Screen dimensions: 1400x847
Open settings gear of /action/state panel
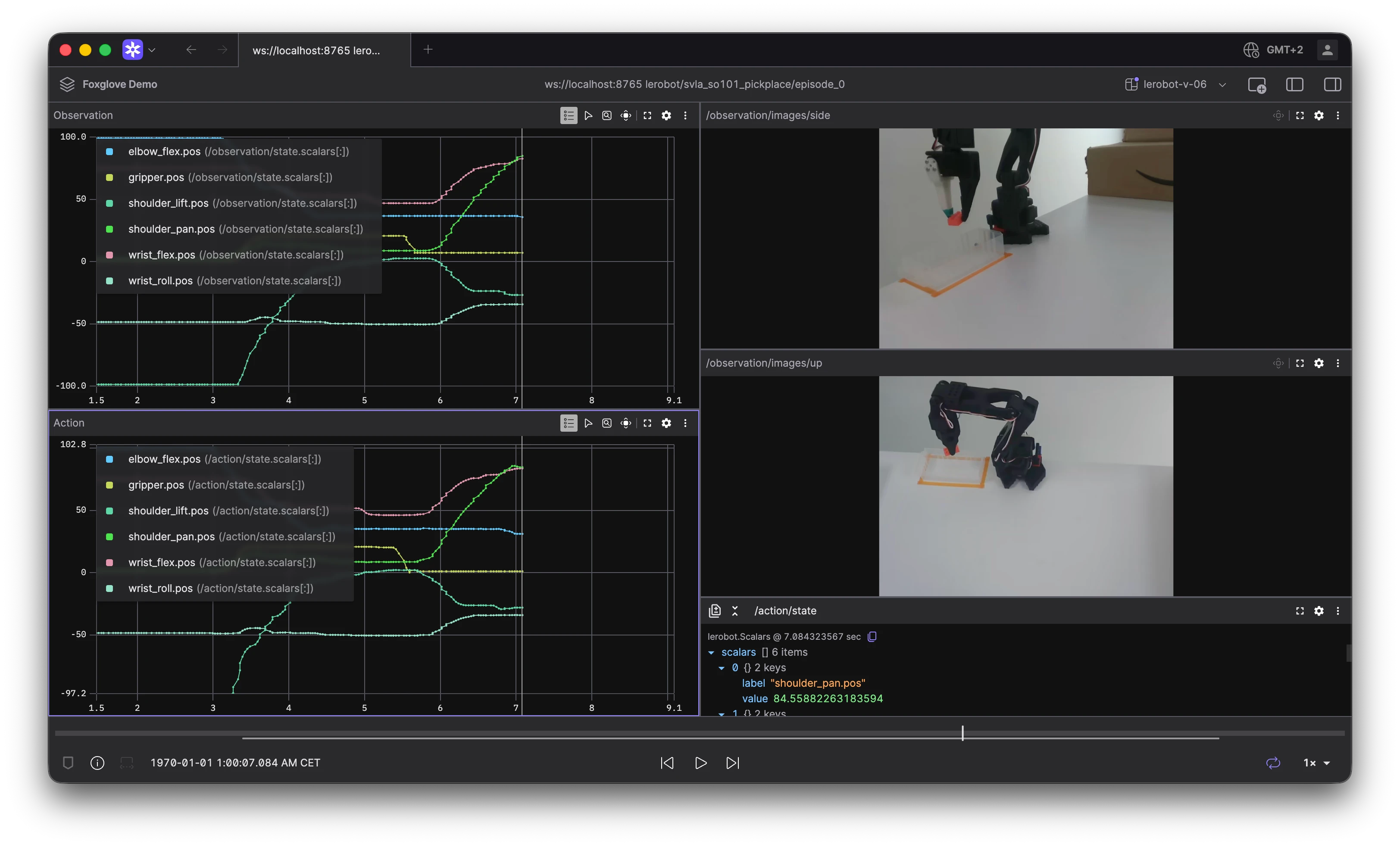click(x=1319, y=610)
